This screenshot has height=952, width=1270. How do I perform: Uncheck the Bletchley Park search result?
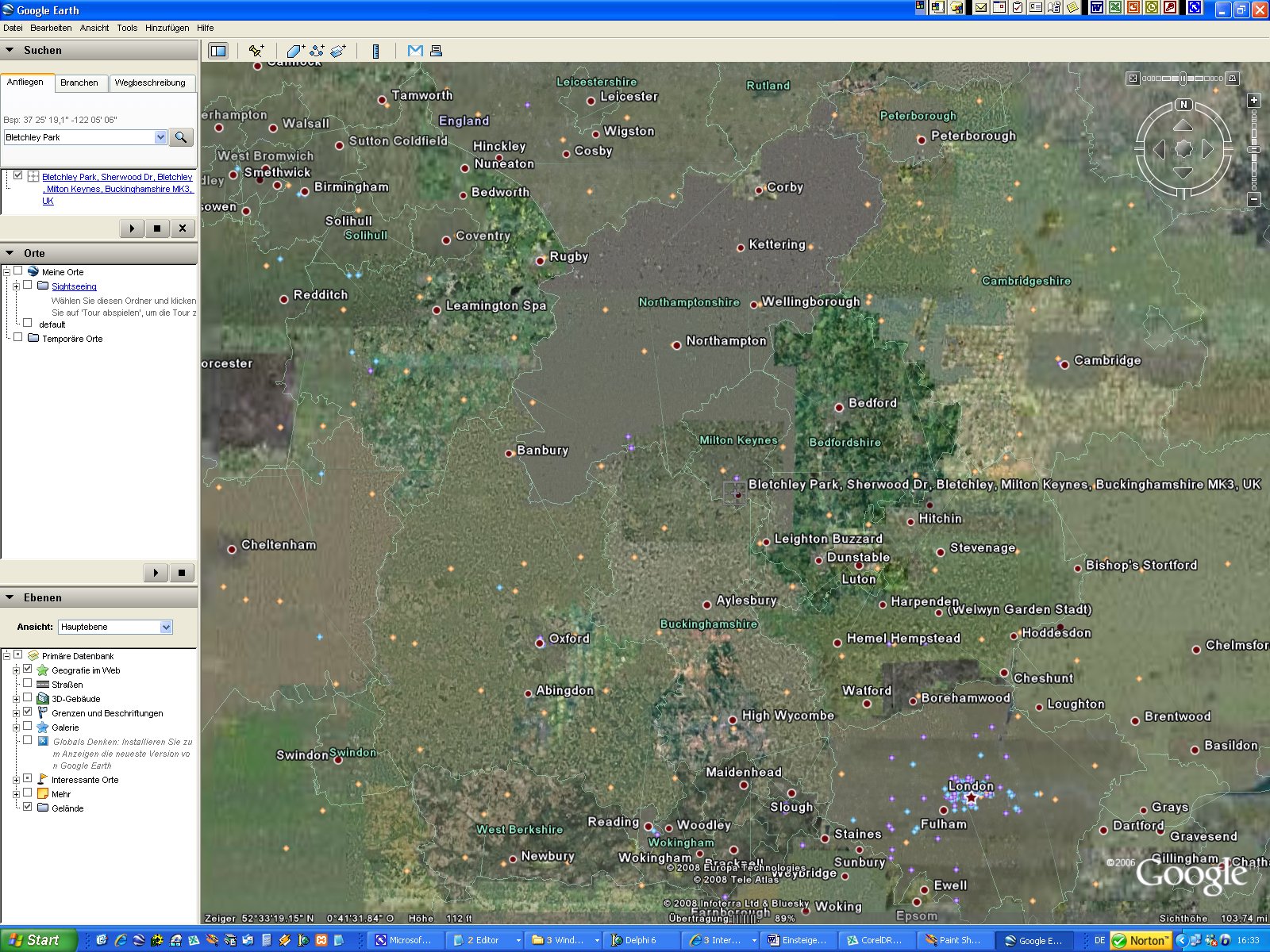click(x=18, y=176)
